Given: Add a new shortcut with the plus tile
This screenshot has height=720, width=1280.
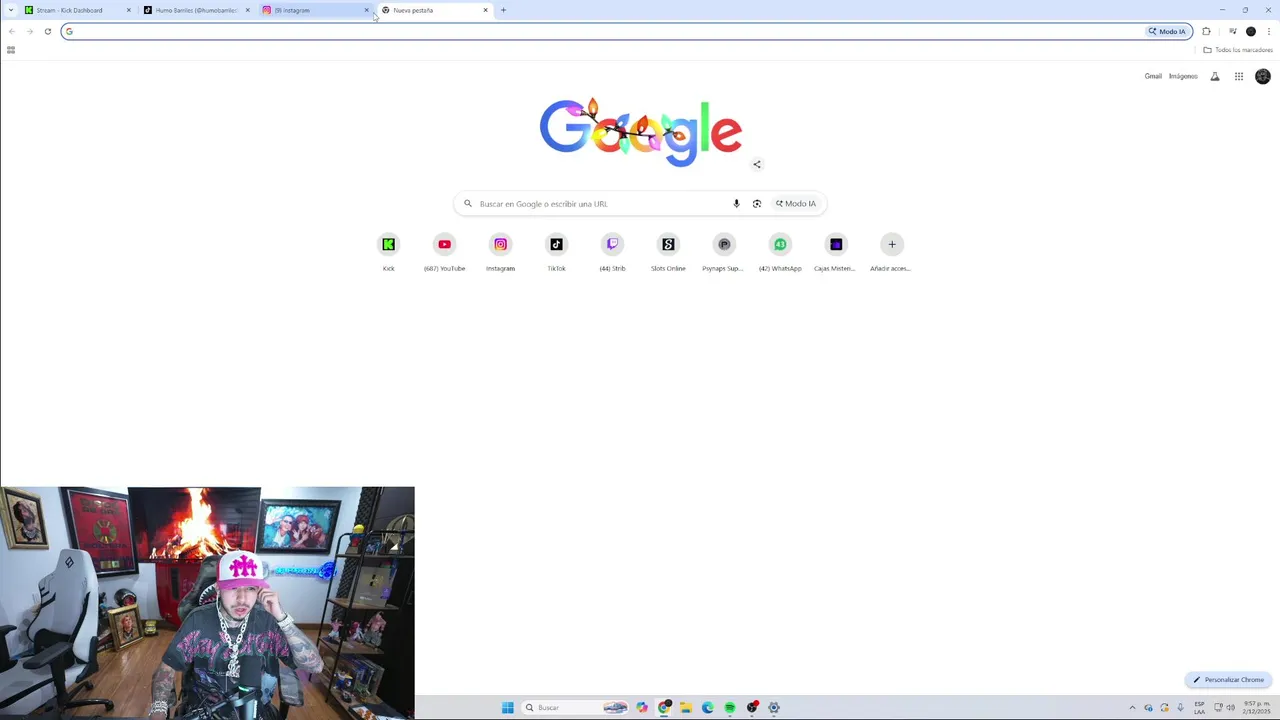Looking at the screenshot, I should tap(892, 252).
